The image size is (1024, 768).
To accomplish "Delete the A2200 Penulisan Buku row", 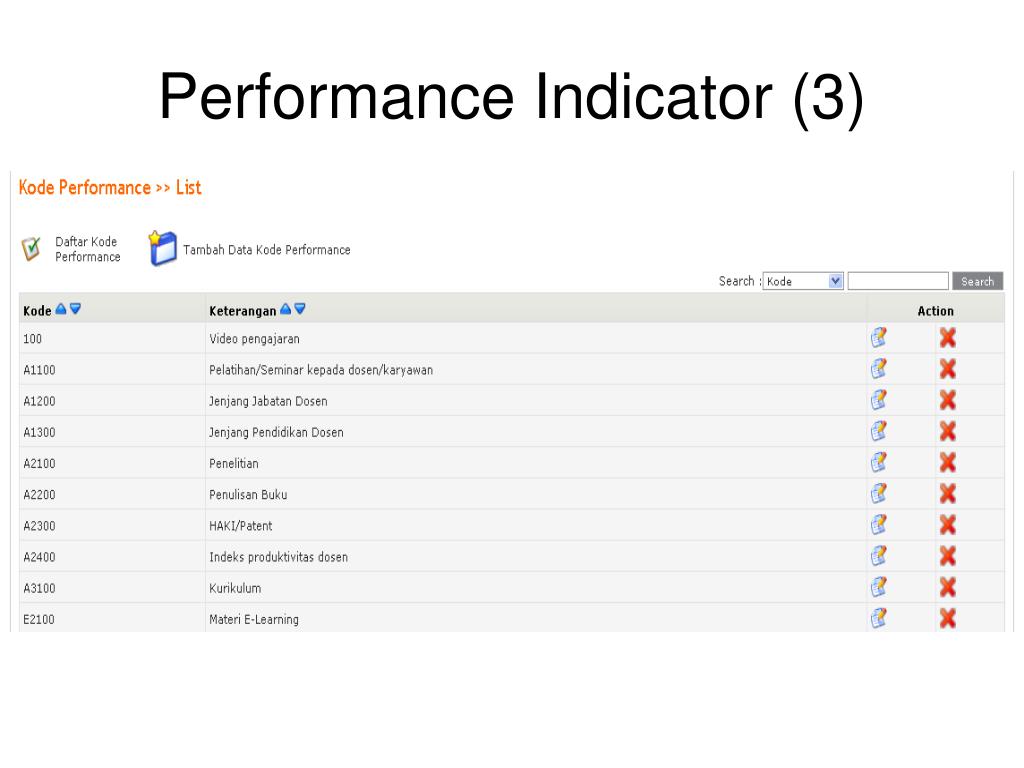I will [948, 494].
